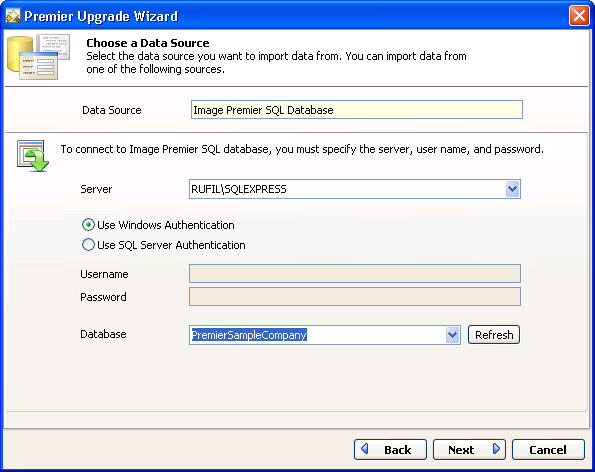
Task: Click the Username input field
Action: pos(355,274)
